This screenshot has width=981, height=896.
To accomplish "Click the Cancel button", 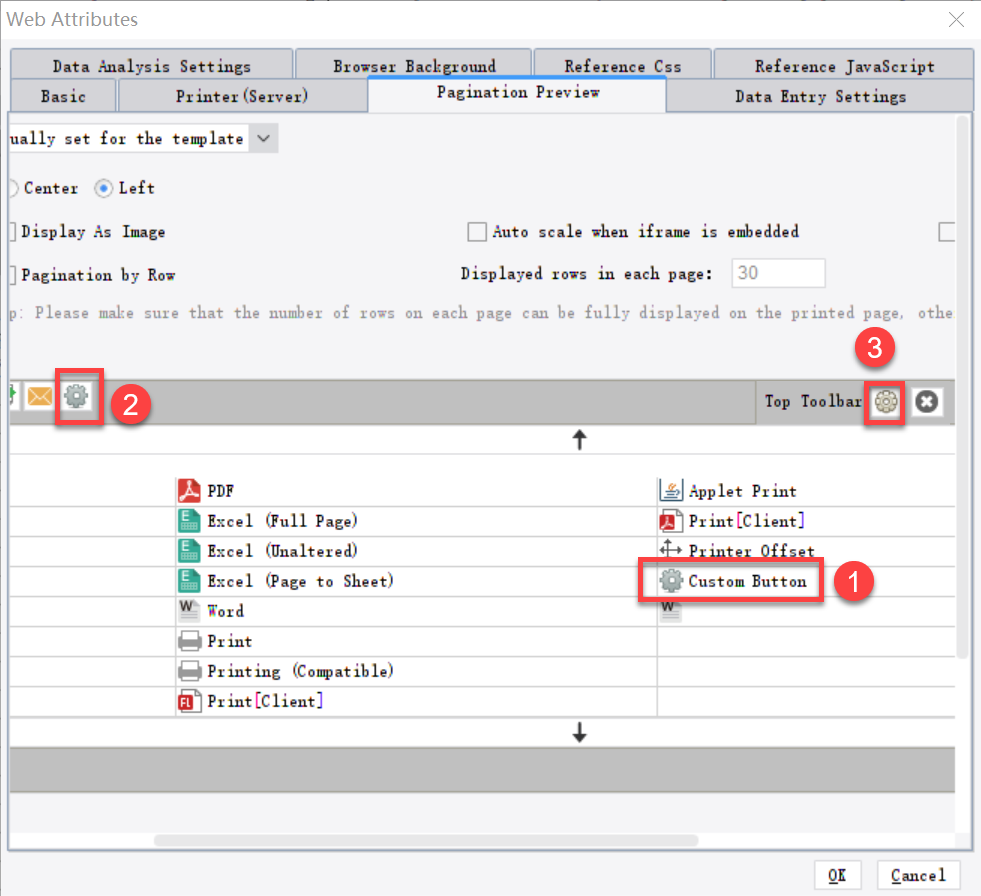I will coord(918,875).
